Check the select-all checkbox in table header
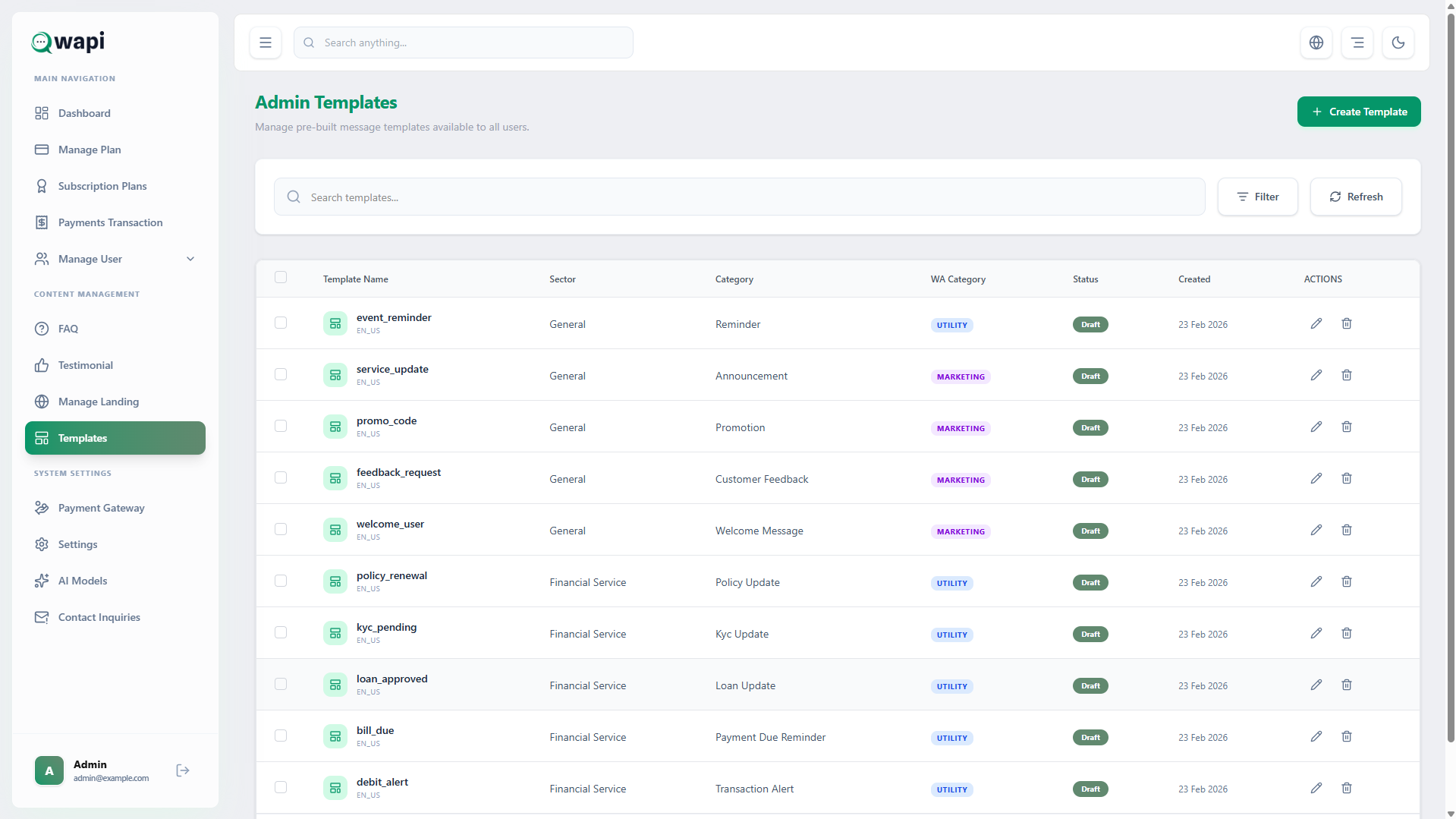This screenshot has width=1456, height=819. click(x=281, y=278)
